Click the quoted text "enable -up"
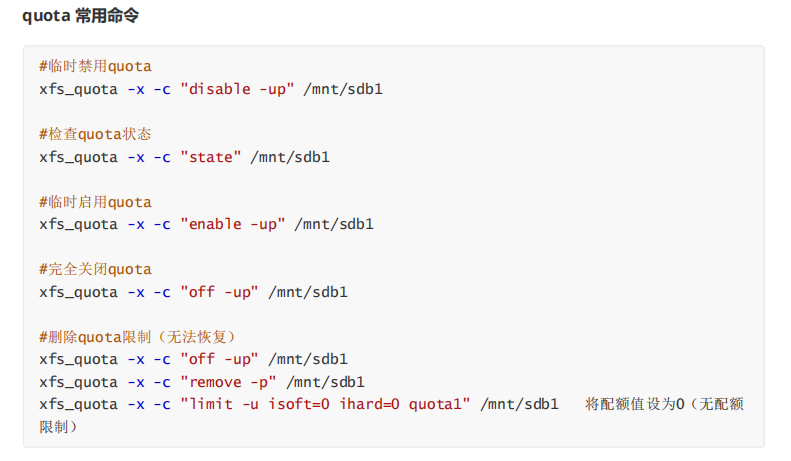This screenshot has width=791, height=461. (x=233, y=224)
